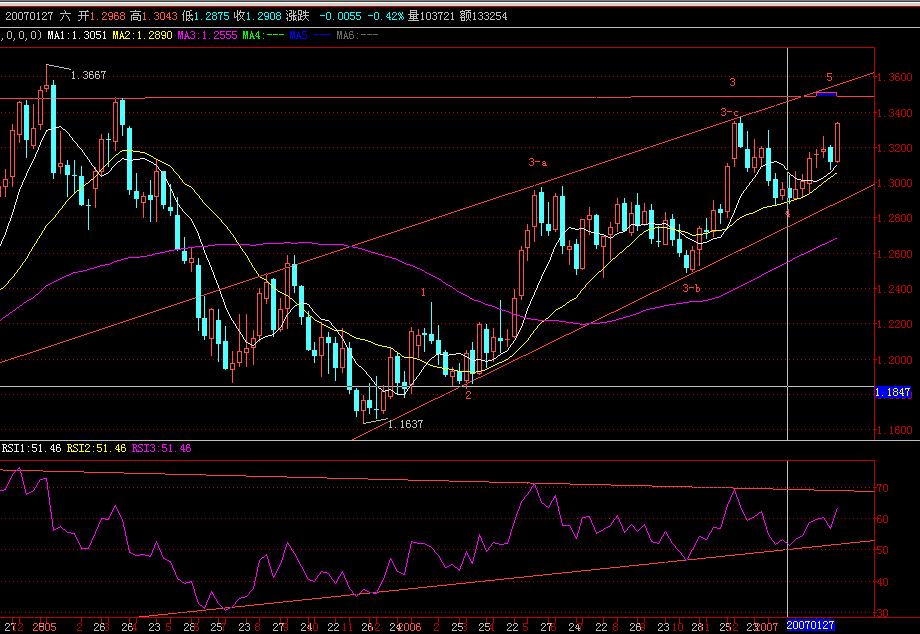
Task: Click the 1.3400 price axis level
Action: [x=895, y=113]
